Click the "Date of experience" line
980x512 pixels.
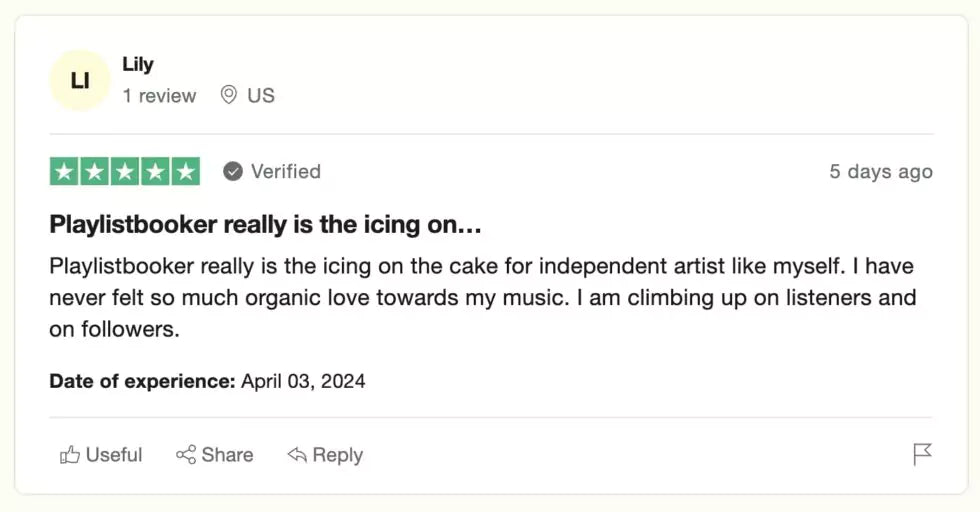[207, 381]
